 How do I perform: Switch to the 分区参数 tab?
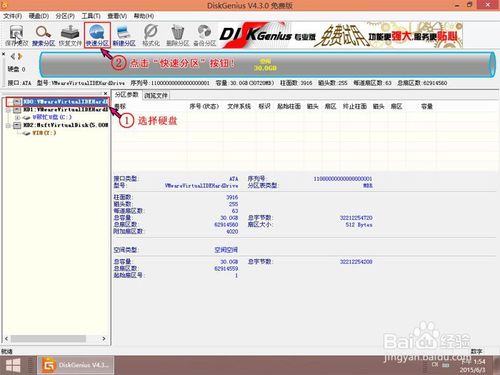click(x=127, y=95)
